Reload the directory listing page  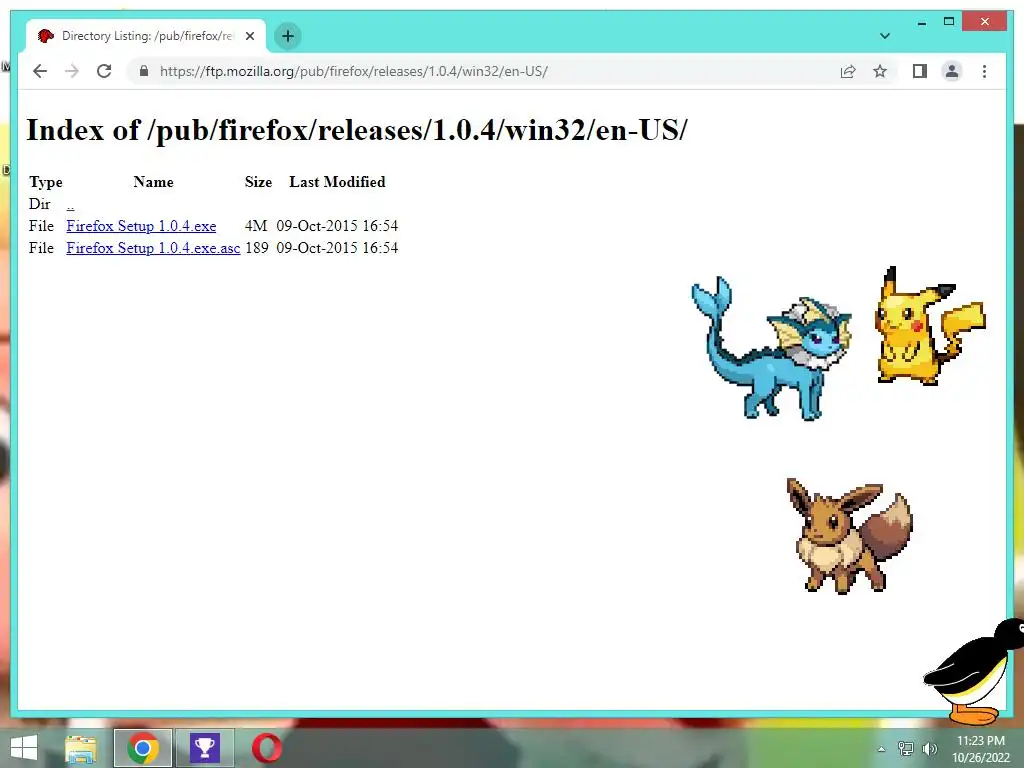pyautogui.click(x=104, y=71)
